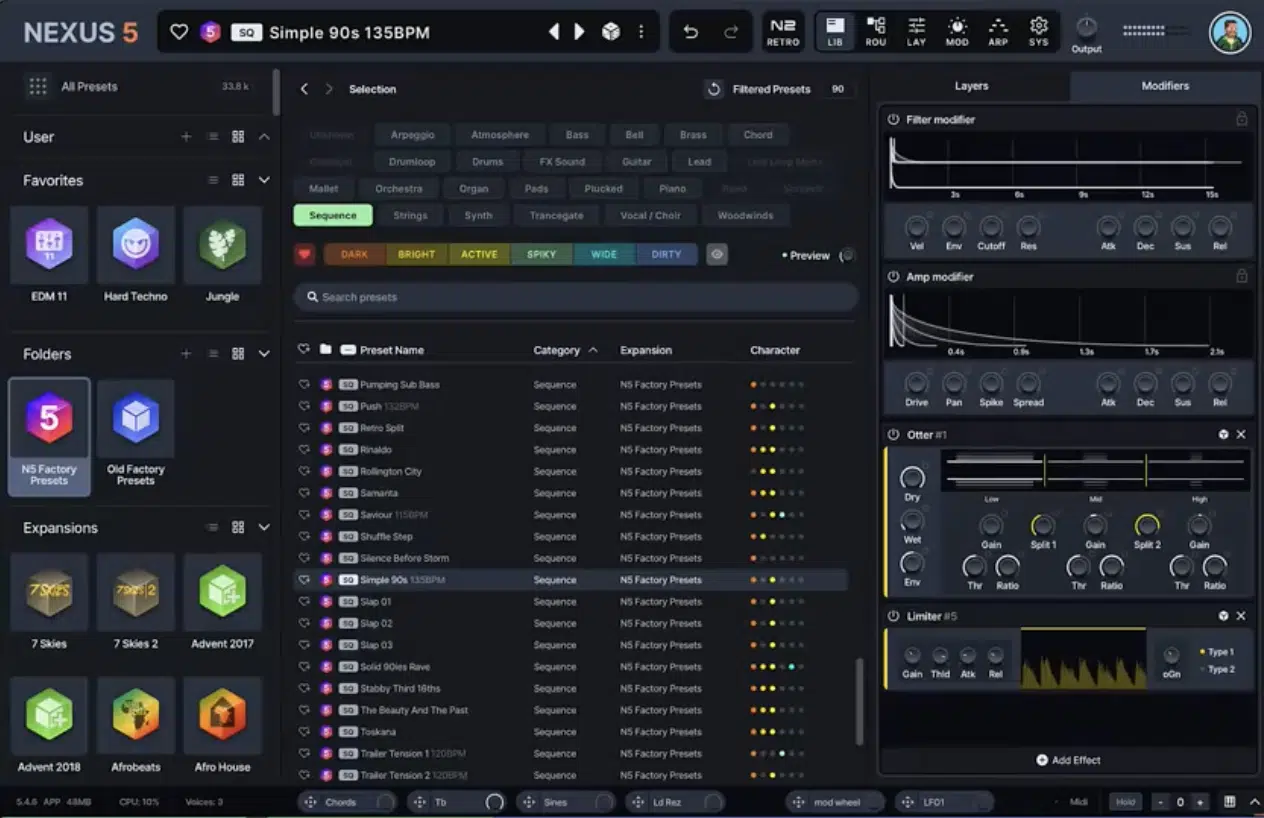Open the user profile avatar
Viewport: 1264px width, 818px height.
pos(1230,32)
